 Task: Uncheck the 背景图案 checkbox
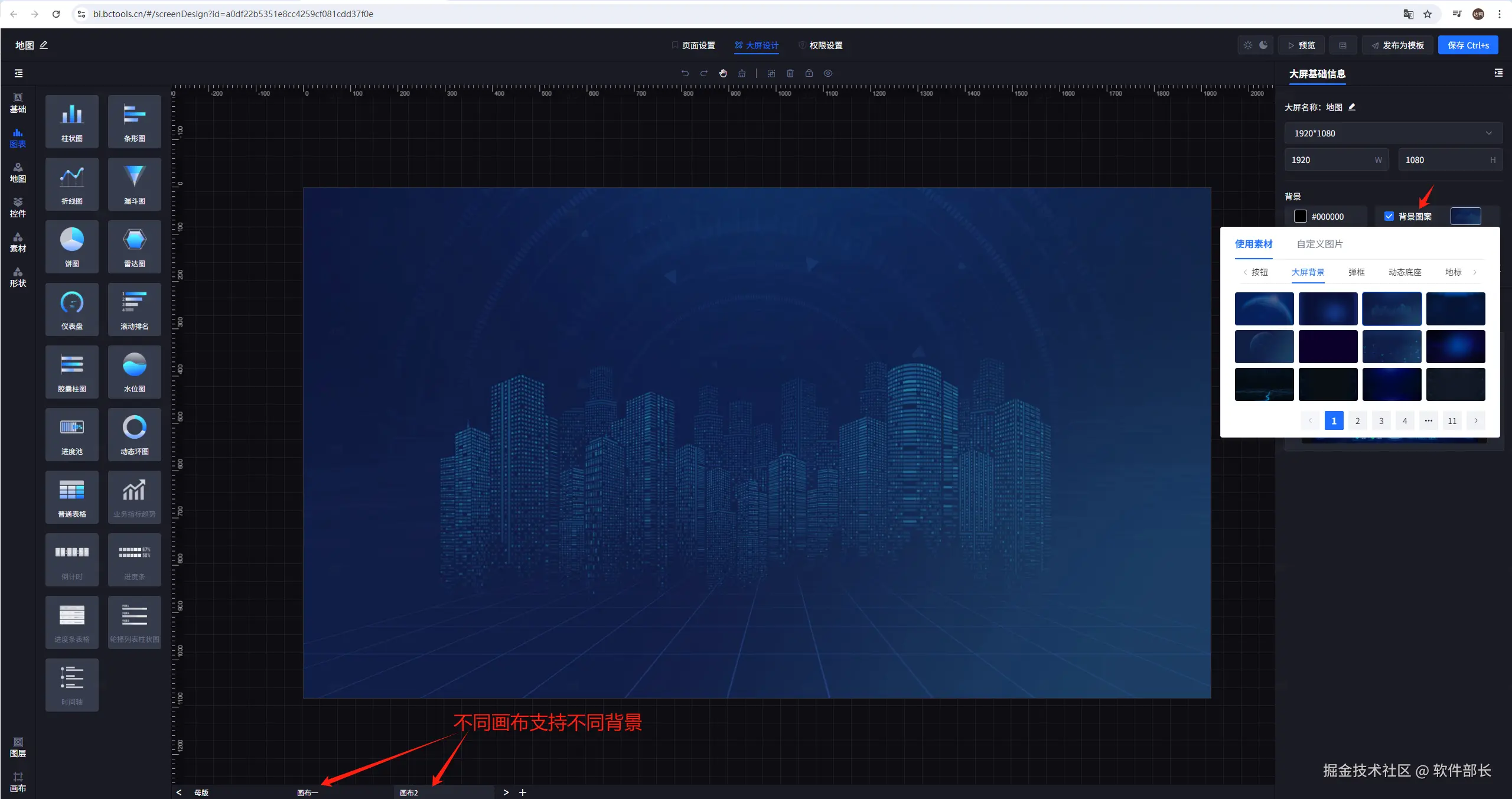click(x=1389, y=216)
